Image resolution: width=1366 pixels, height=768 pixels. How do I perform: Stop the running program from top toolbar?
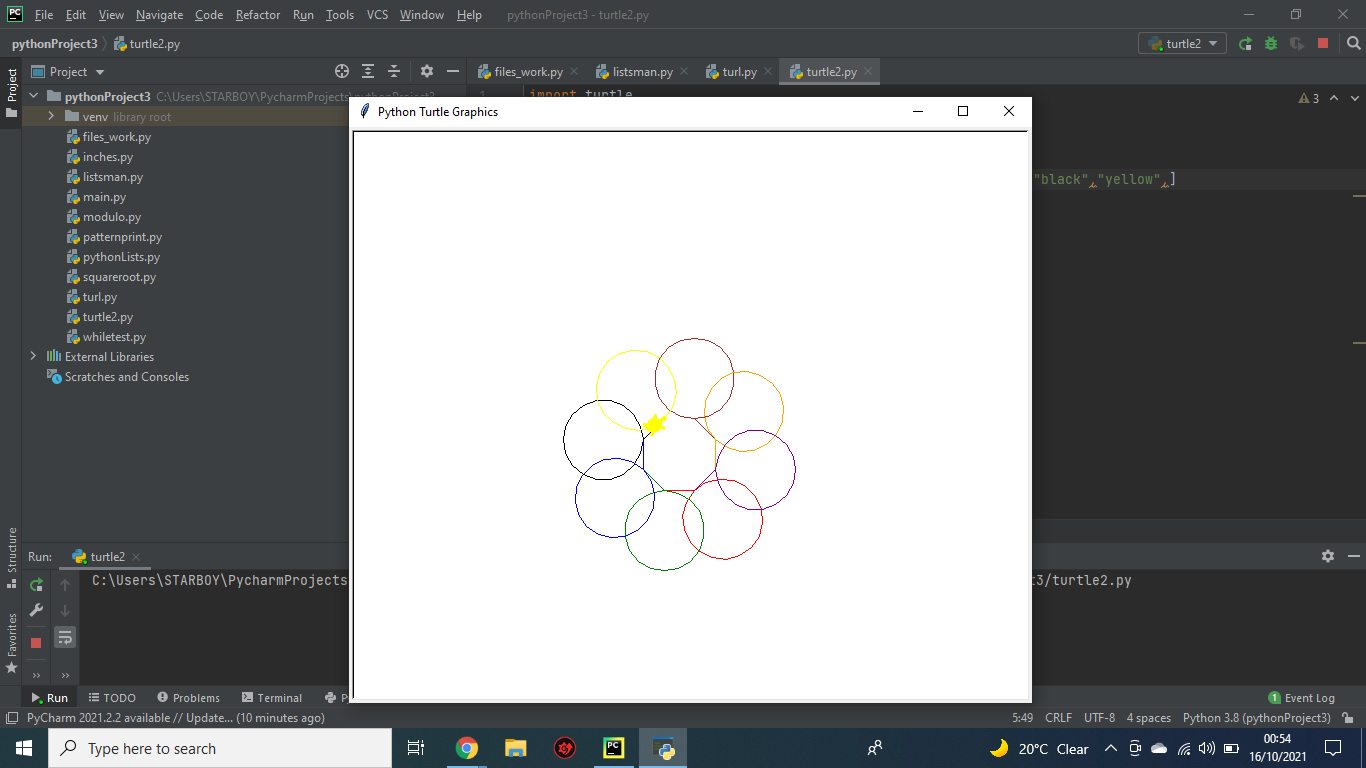[x=1323, y=44]
